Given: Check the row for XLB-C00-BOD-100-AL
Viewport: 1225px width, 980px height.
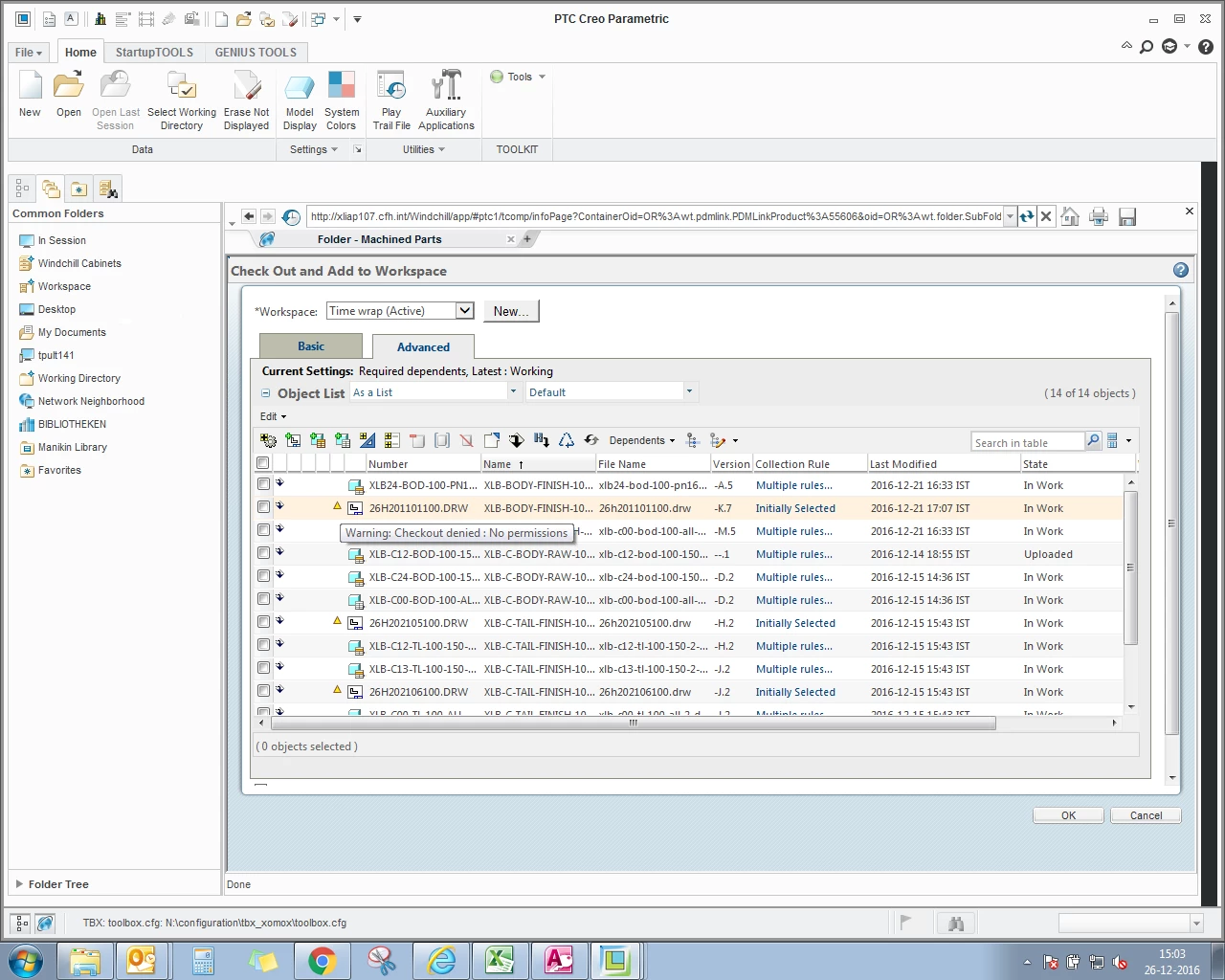Looking at the screenshot, I should pos(263,599).
